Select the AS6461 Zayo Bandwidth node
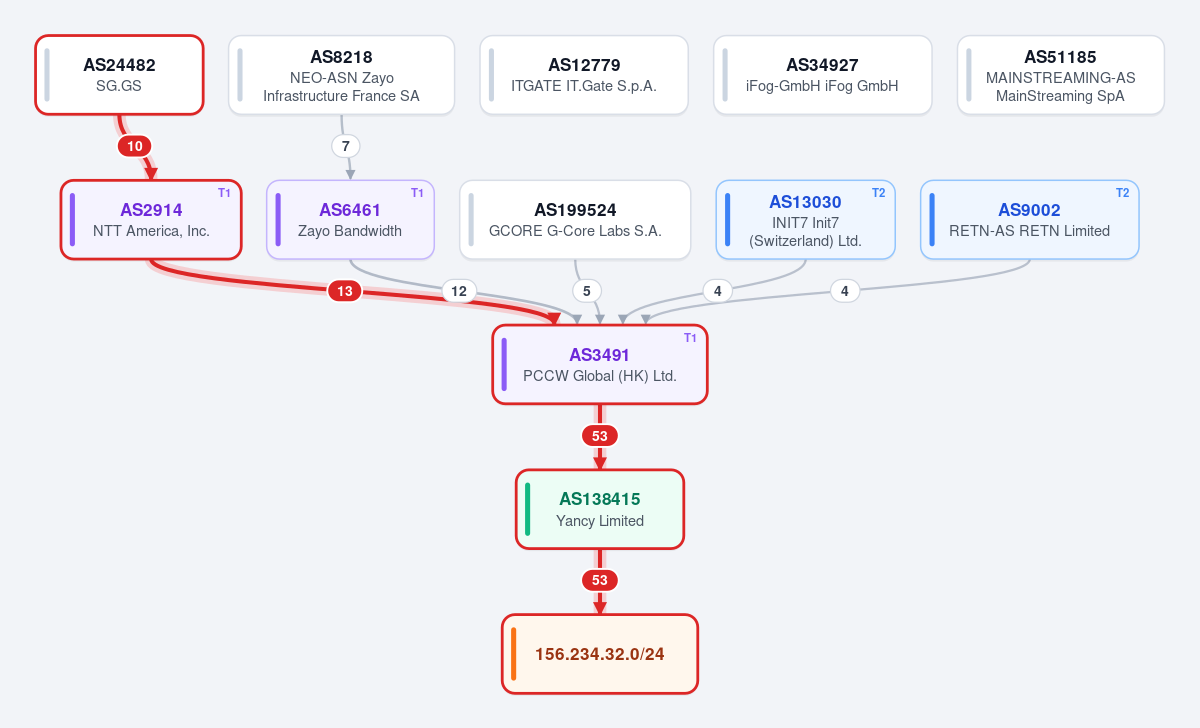The height and width of the screenshot is (728, 1200). pos(350,220)
